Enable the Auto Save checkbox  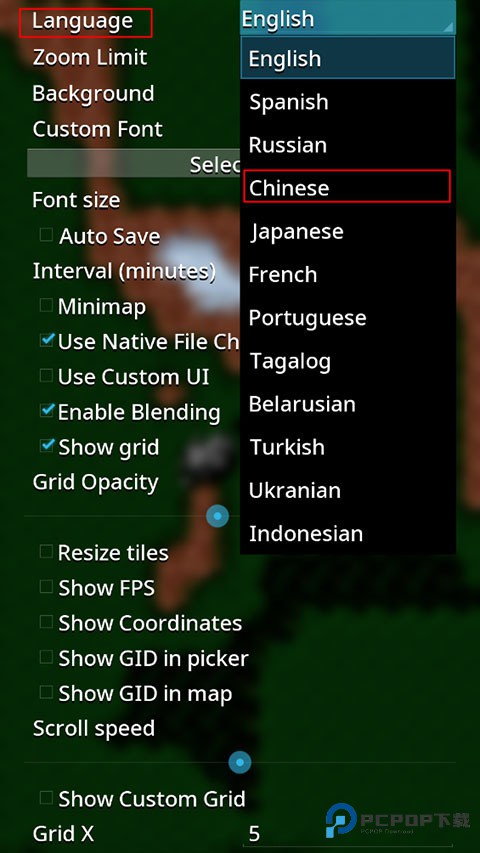(x=46, y=235)
